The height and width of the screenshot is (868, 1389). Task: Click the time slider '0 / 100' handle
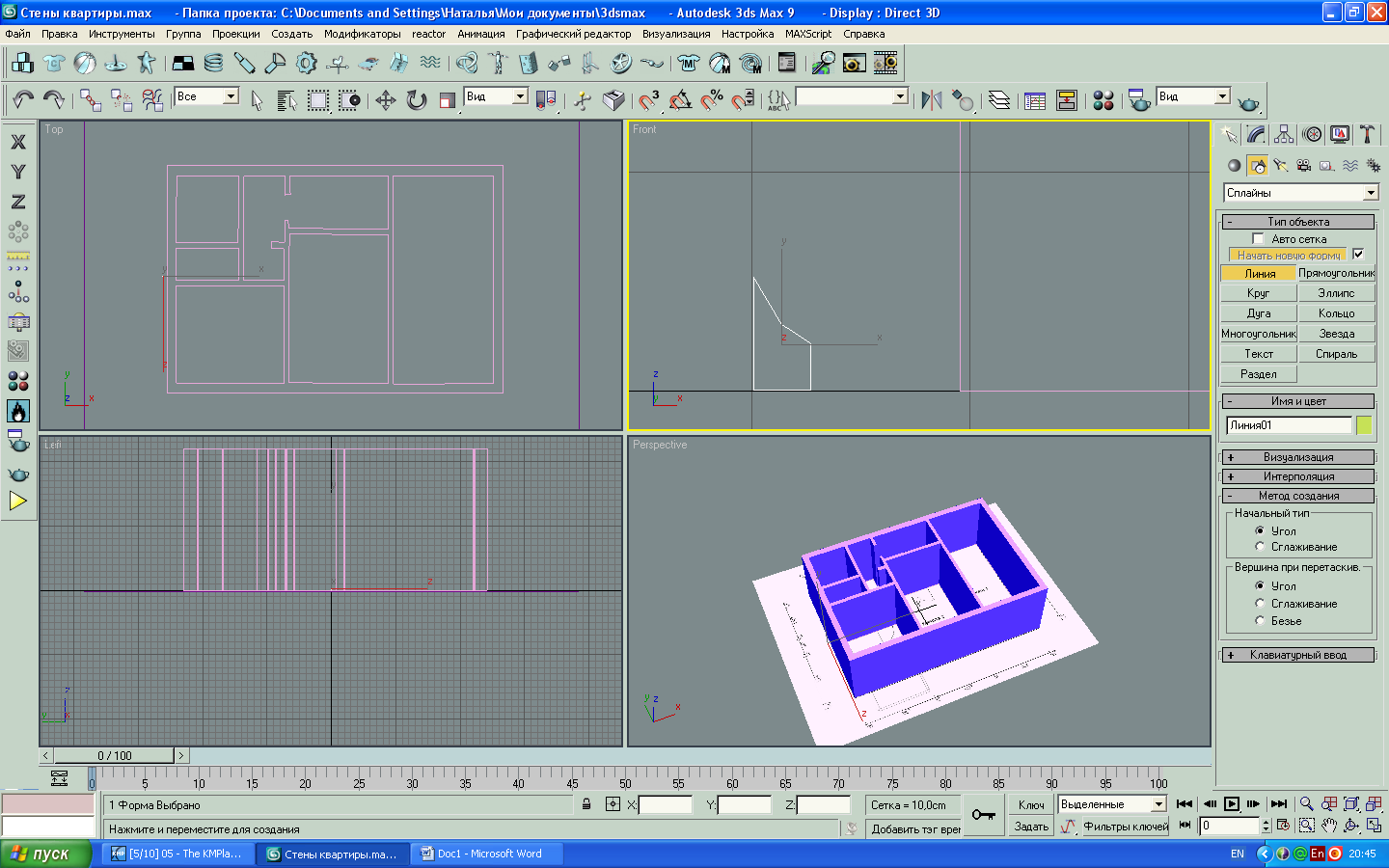click(115, 756)
